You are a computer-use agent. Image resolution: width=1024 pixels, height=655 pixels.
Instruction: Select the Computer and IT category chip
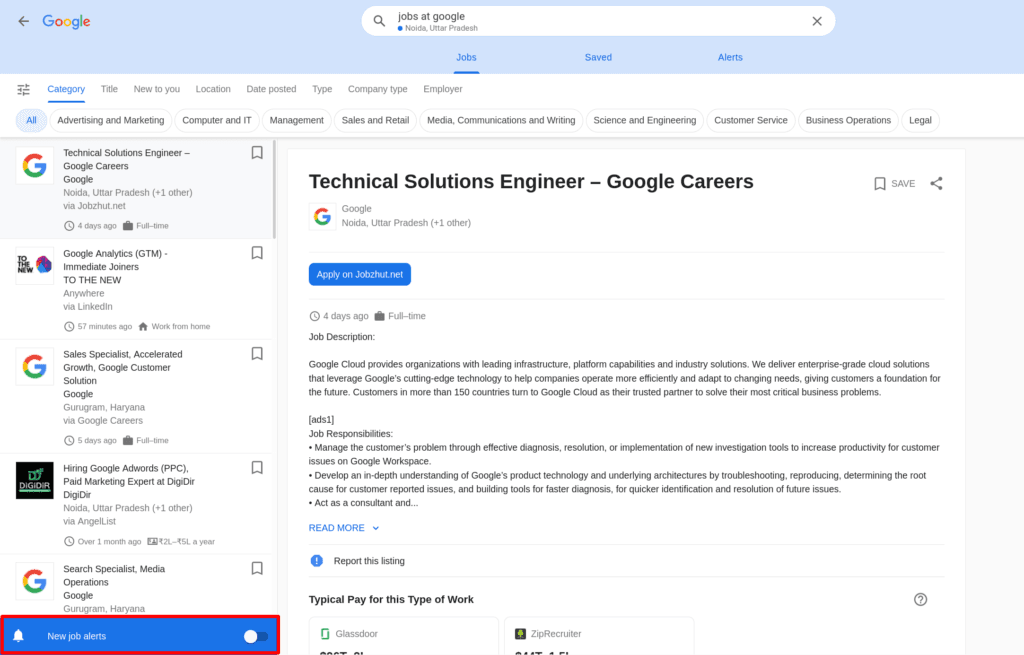click(x=217, y=120)
